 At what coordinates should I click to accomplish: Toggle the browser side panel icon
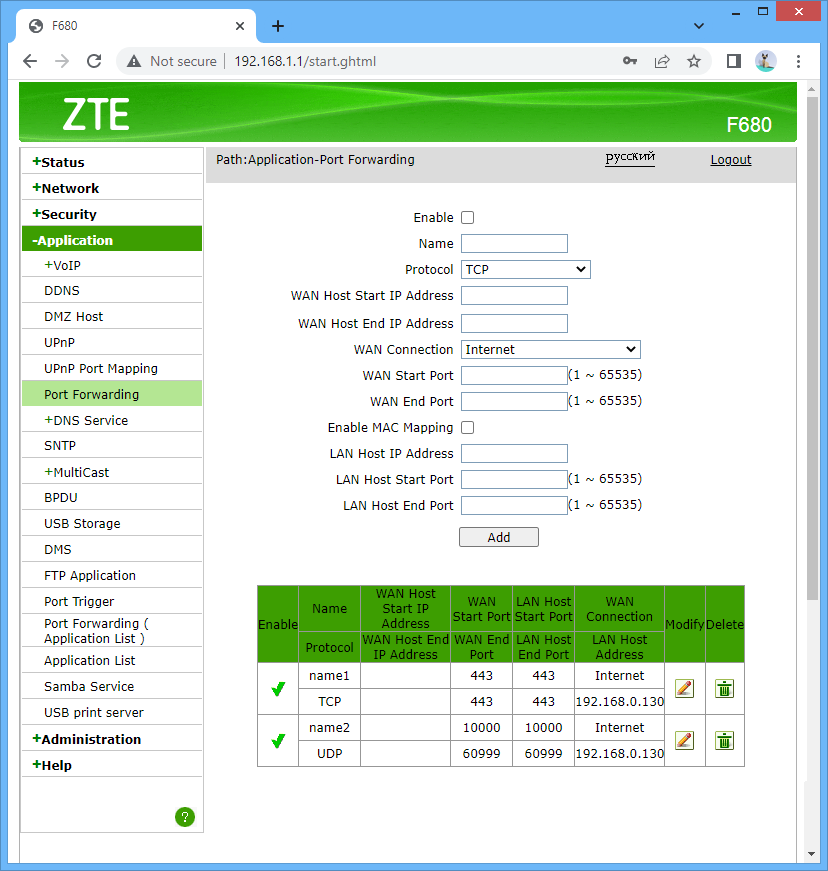(734, 61)
